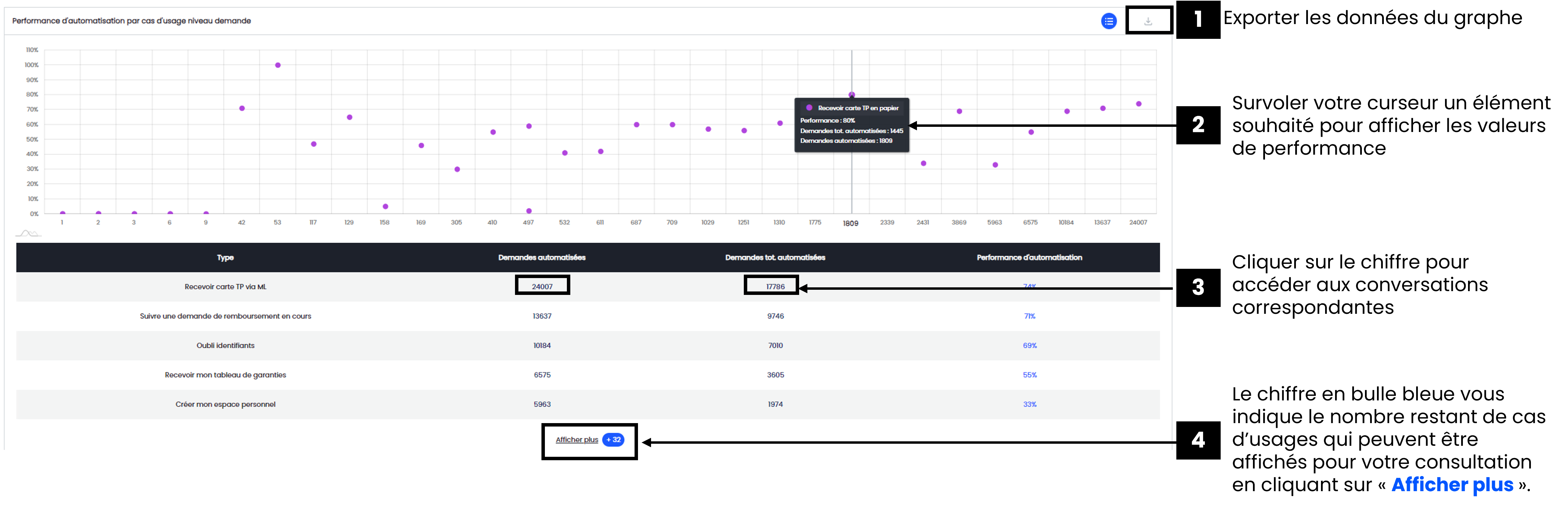Open the 71% performance link
Screen dimensions: 1568x508
tap(1029, 316)
